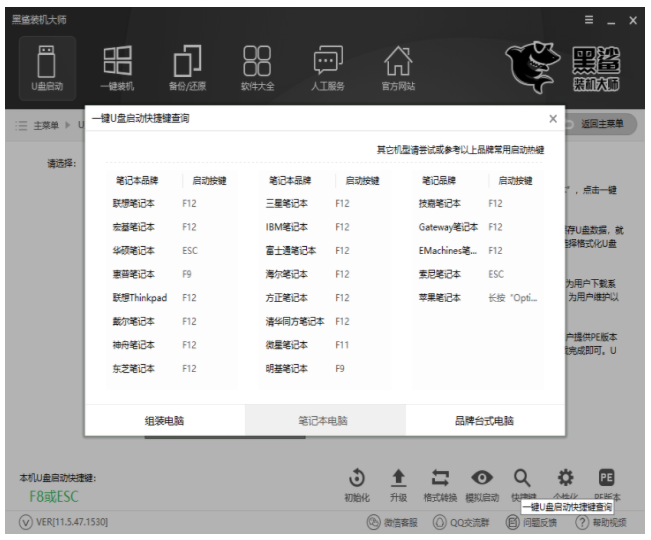Close the 一键U盘启动快捷键查询 dialog

click(x=553, y=119)
